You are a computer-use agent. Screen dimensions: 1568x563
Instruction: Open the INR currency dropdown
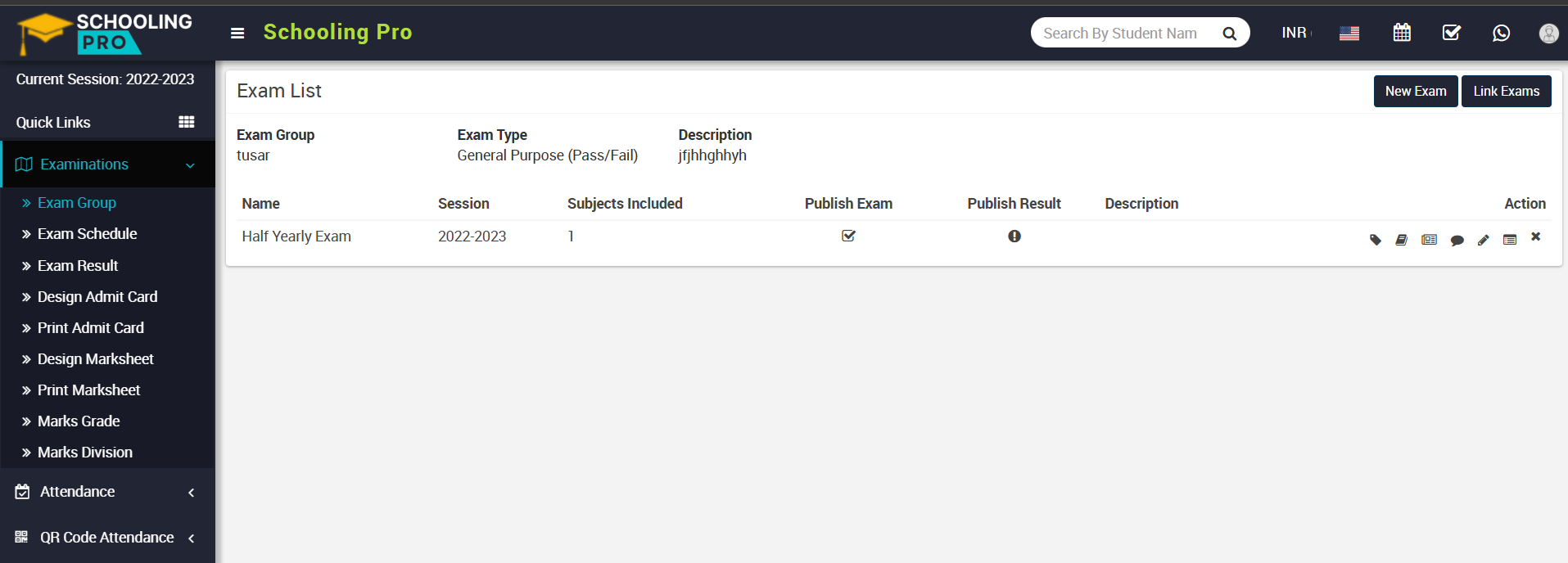coord(1297,33)
